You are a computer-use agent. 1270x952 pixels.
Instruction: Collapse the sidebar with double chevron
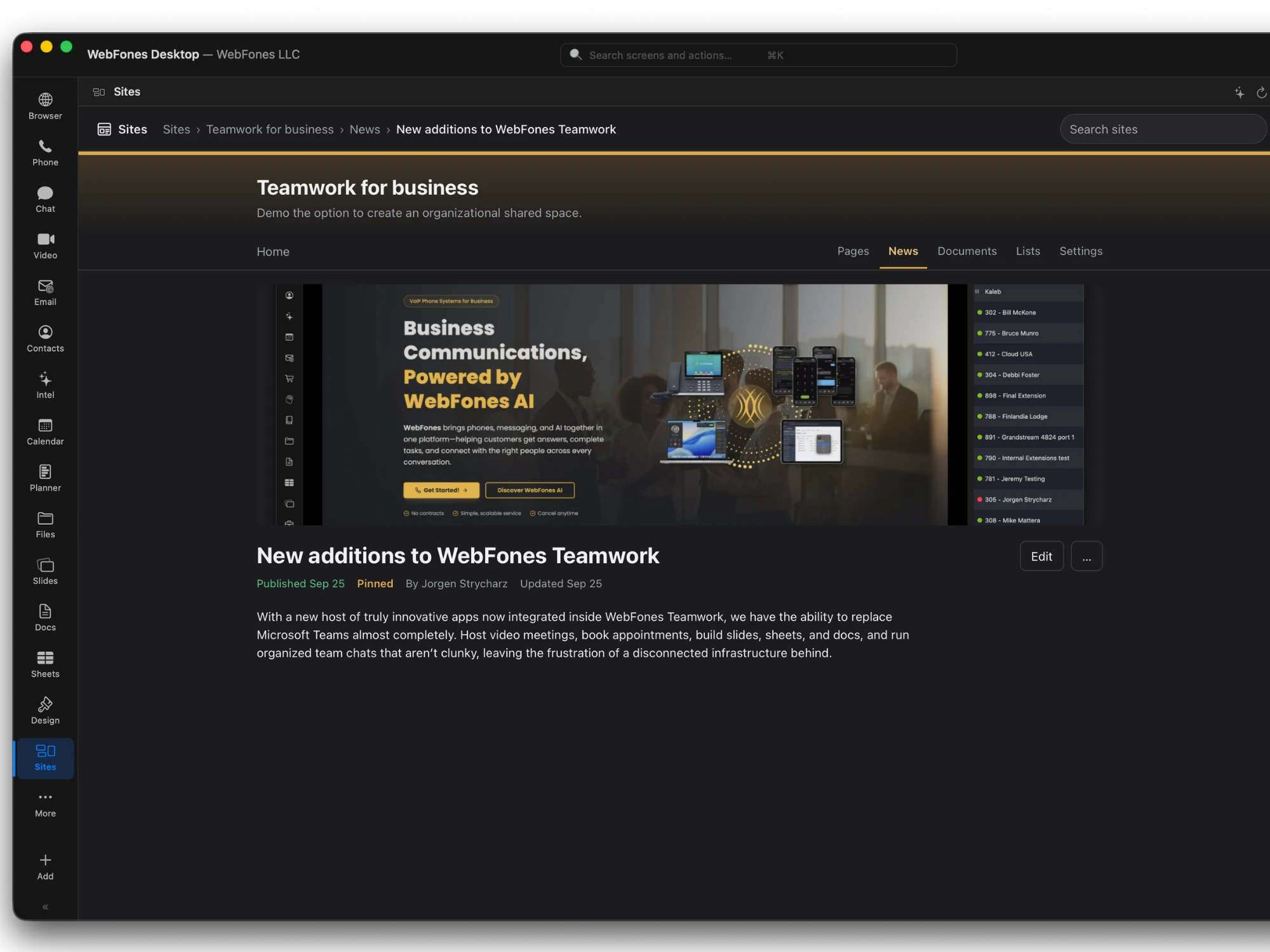coord(45,907)
